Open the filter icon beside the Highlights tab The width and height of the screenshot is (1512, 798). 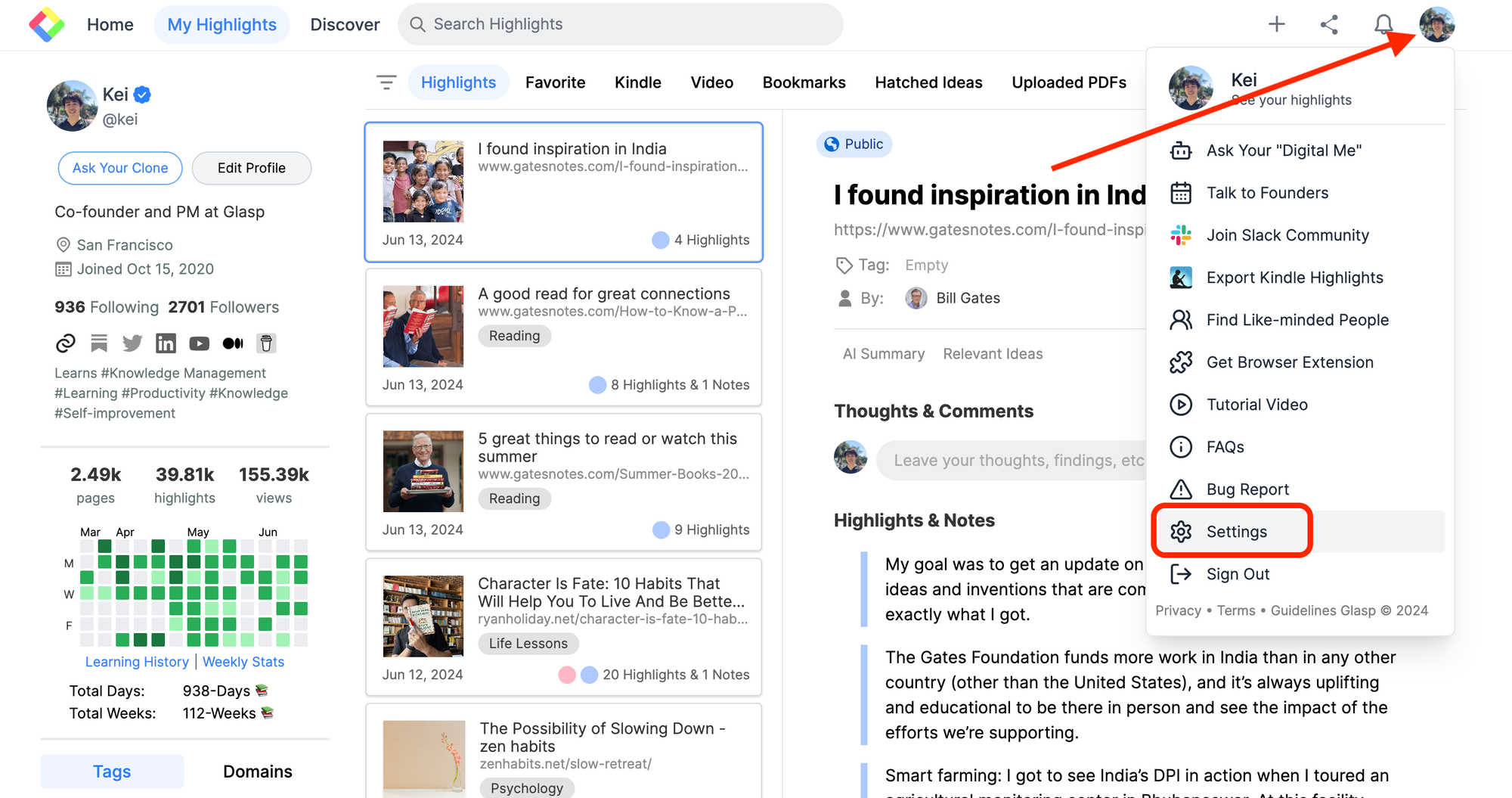point(386,82)
